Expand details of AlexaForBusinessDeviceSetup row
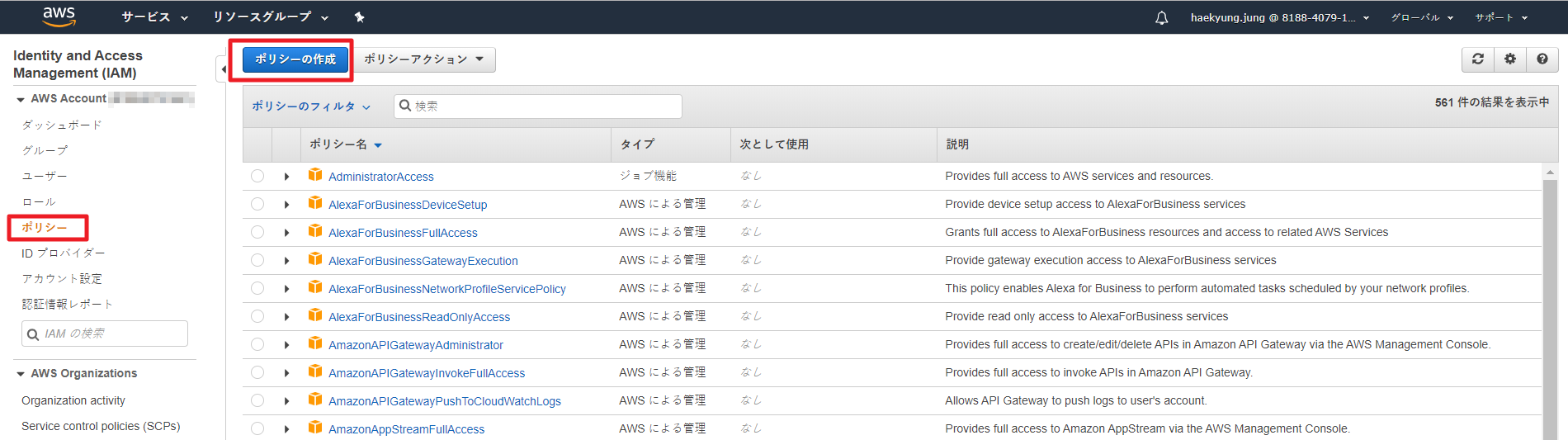 286,205
